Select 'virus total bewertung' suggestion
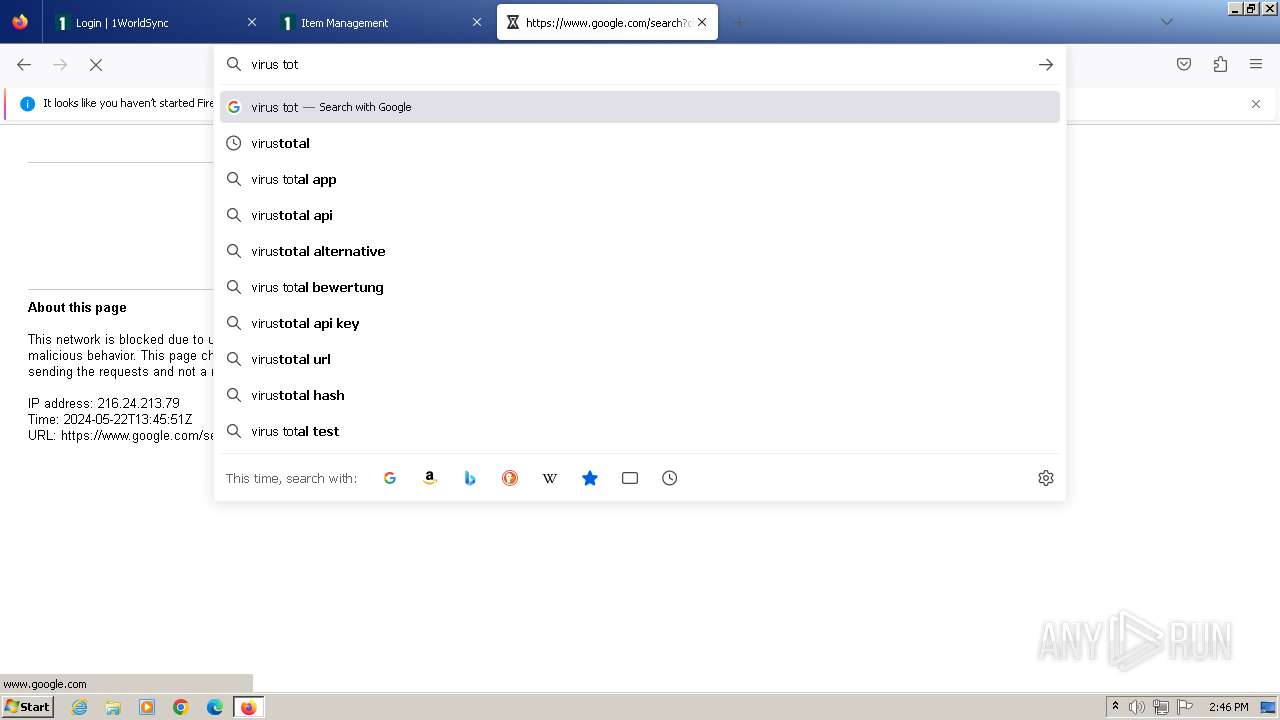This screenshot has width=1280, height=720. (x=640, y=287)
